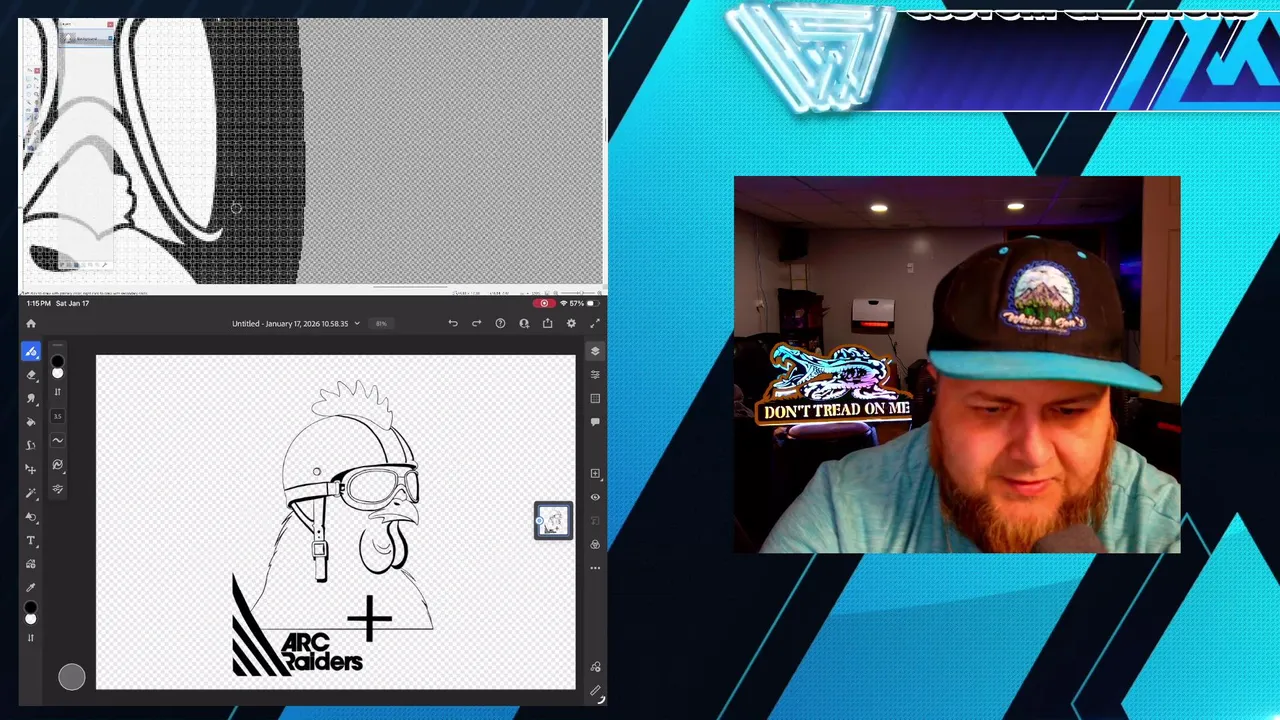Select the chicken layer thumbnail
1280x720 pixels.
553,521
